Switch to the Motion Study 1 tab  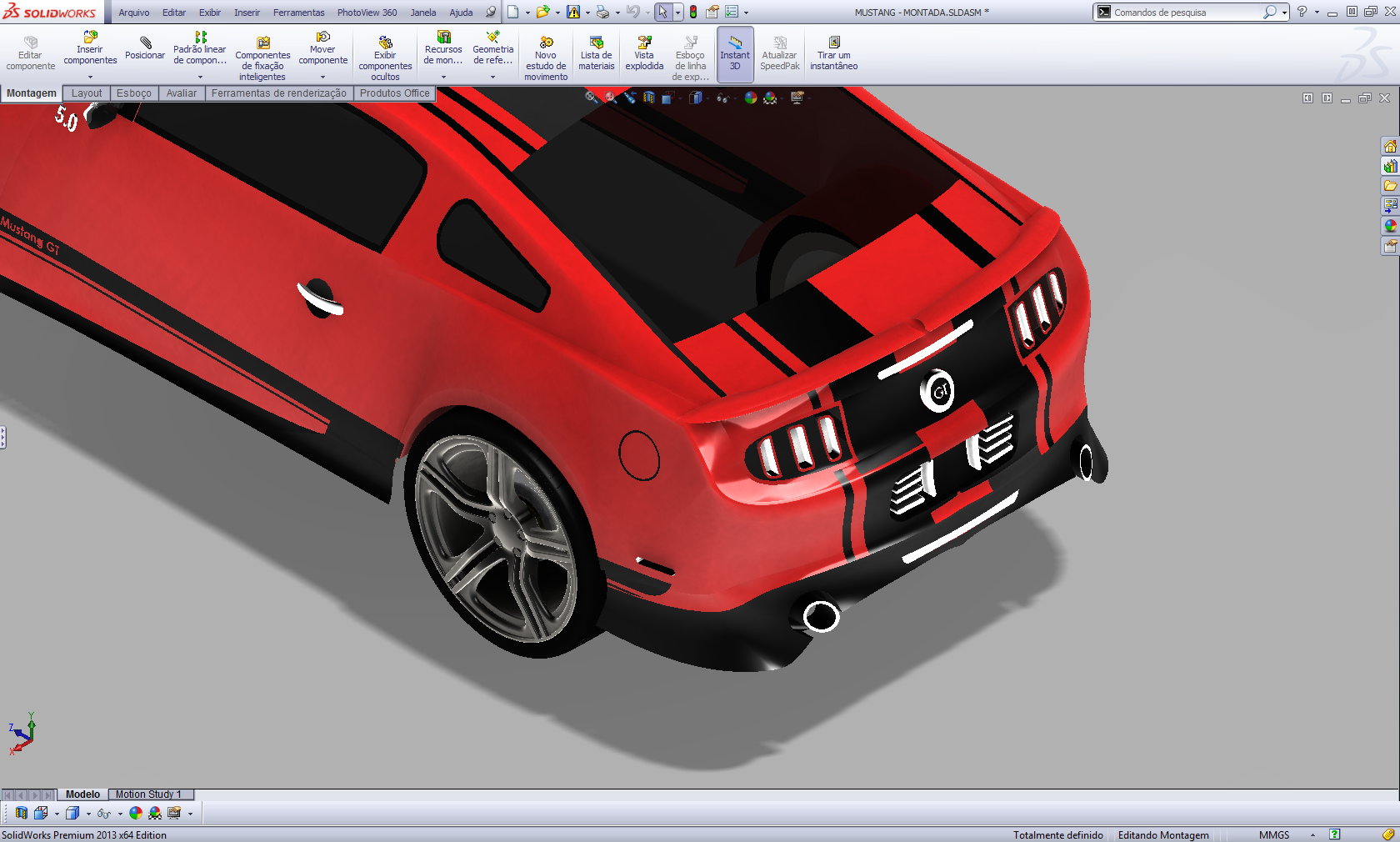(148, 794)
